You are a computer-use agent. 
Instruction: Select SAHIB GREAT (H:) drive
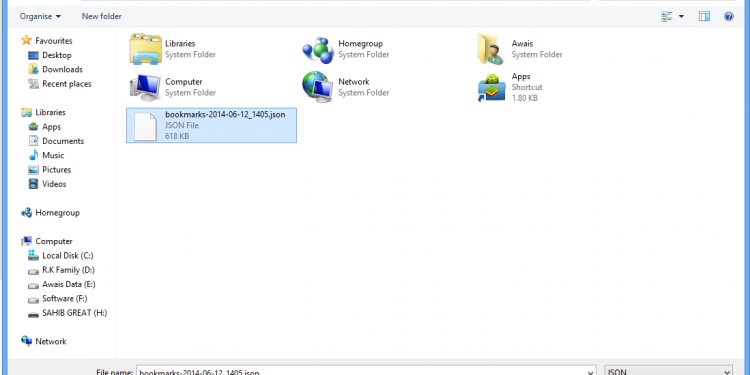67,313
